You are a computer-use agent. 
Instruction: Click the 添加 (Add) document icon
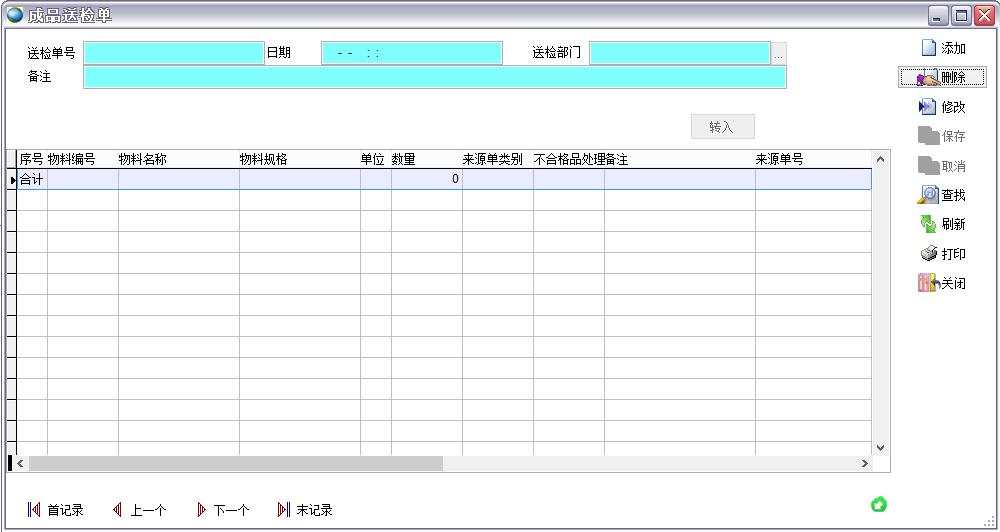(928, 48)
